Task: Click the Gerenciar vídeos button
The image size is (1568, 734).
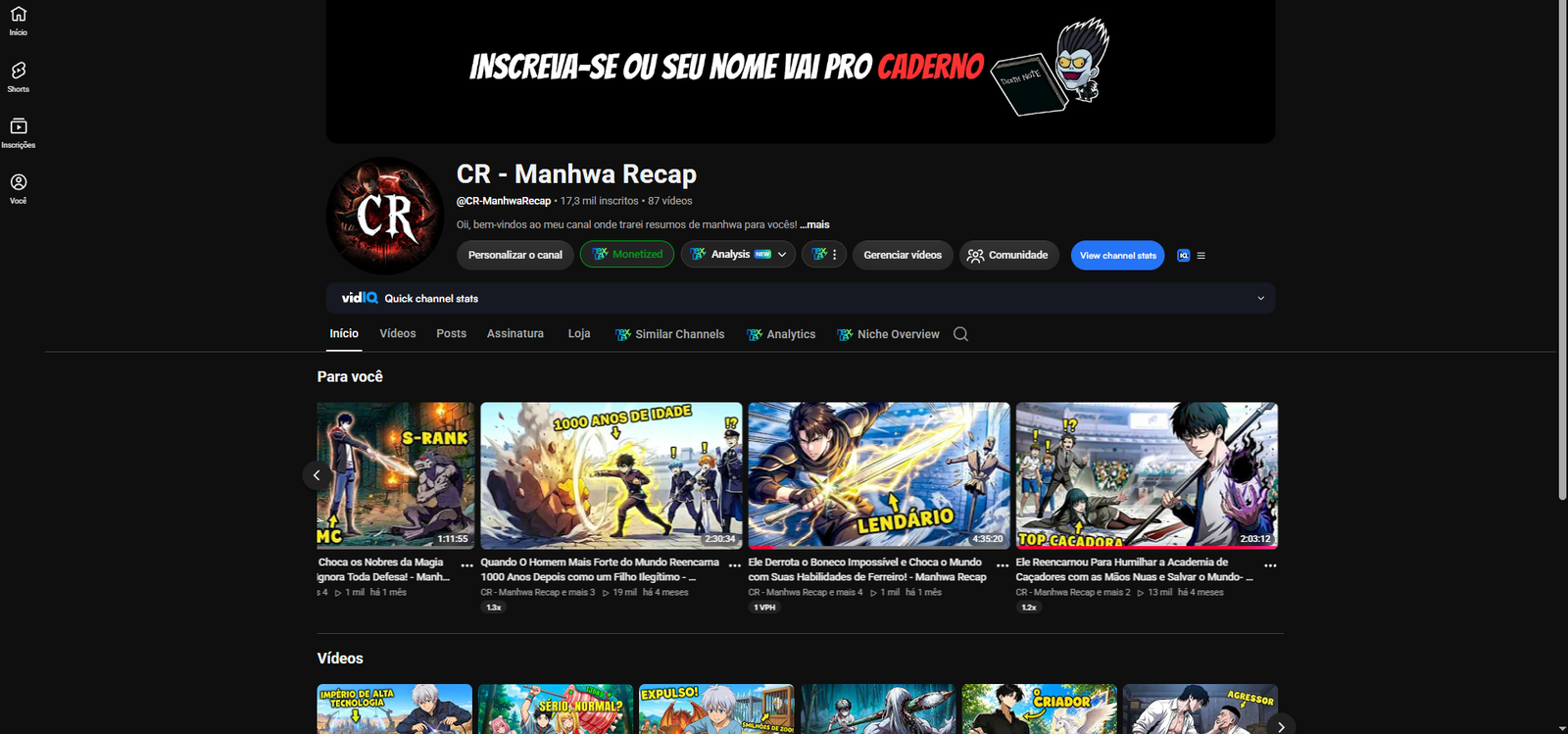Action: pos(903,255)
